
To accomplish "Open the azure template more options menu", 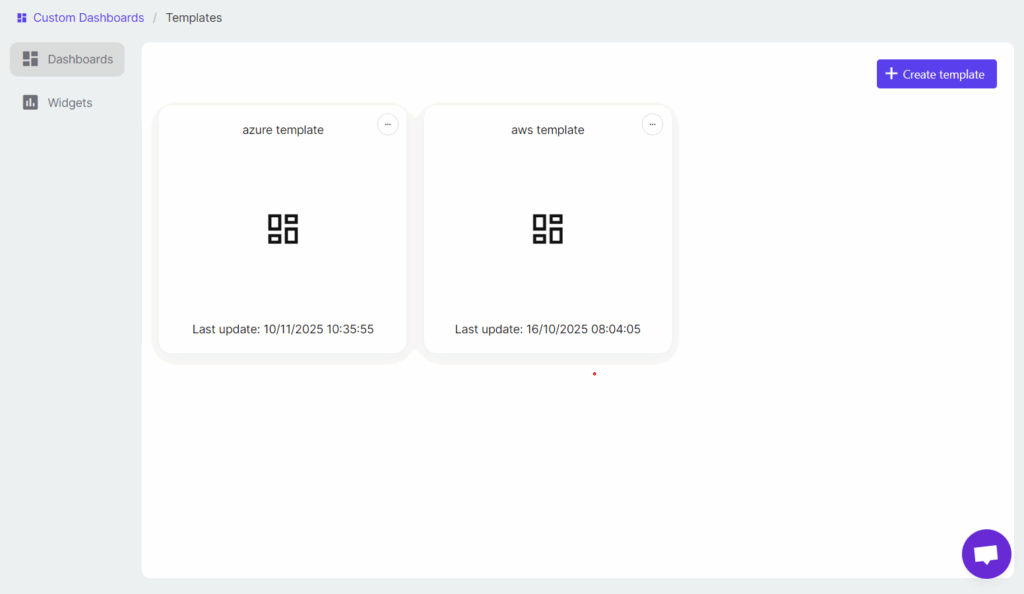I will pos(388,124).
